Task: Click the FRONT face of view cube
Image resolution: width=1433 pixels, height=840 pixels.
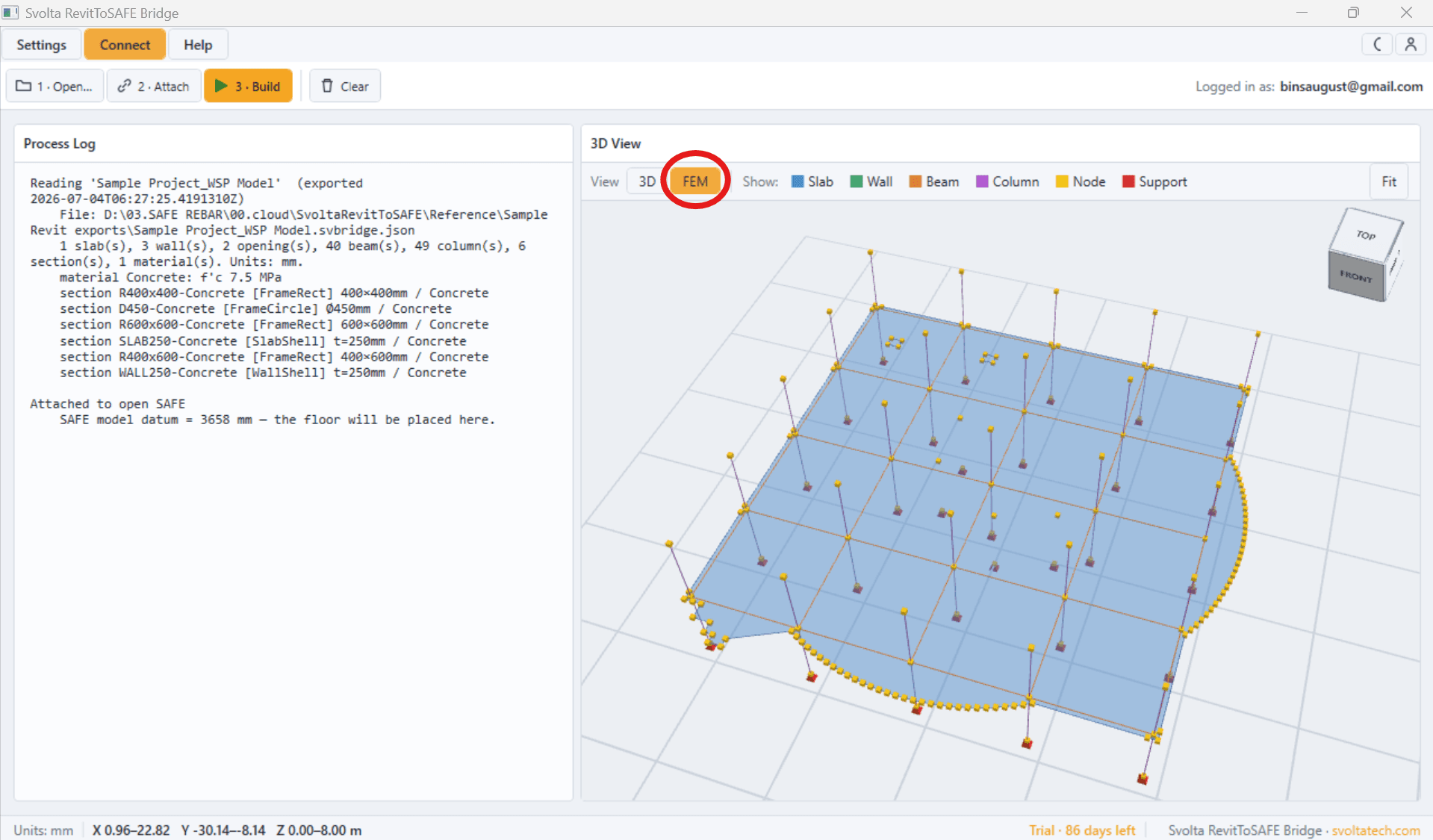Action: pos(1356,276)
